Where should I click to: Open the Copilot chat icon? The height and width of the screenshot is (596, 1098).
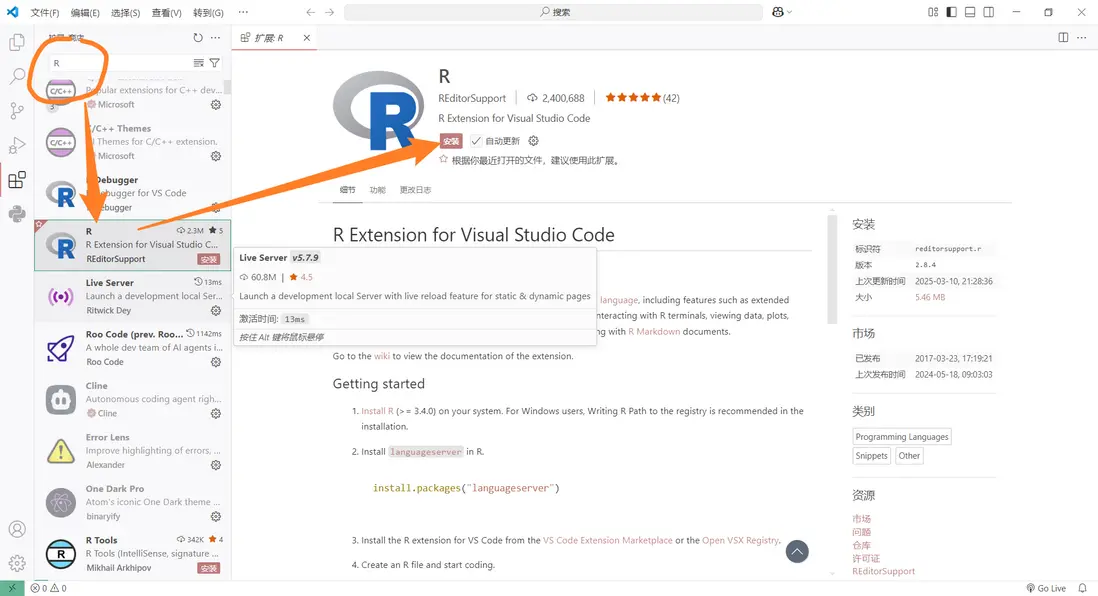[777, 12]
